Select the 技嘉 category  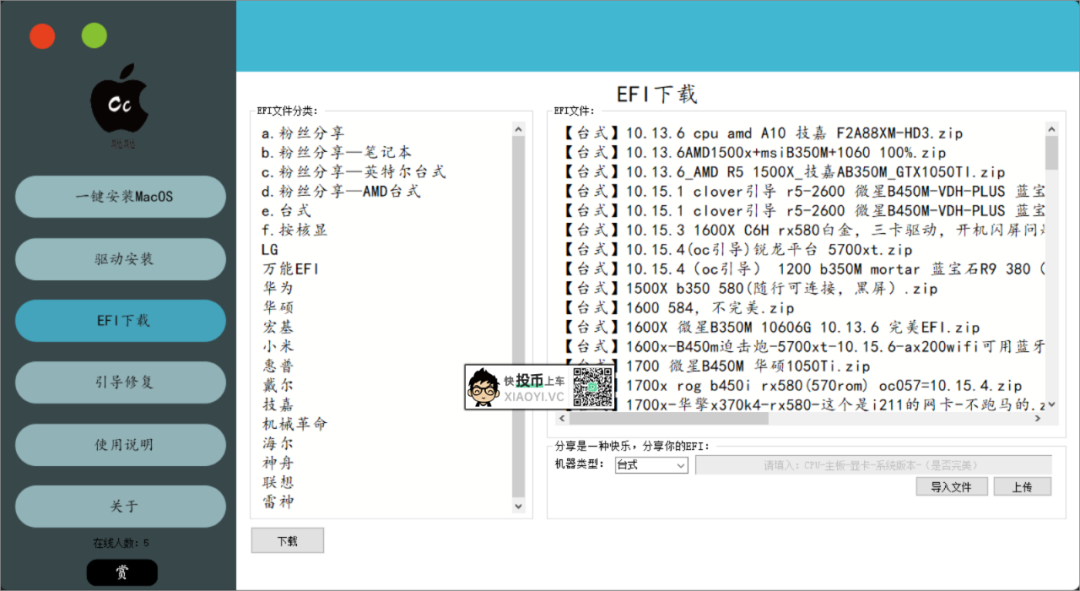pyautogui.click(x=278, y=404)
